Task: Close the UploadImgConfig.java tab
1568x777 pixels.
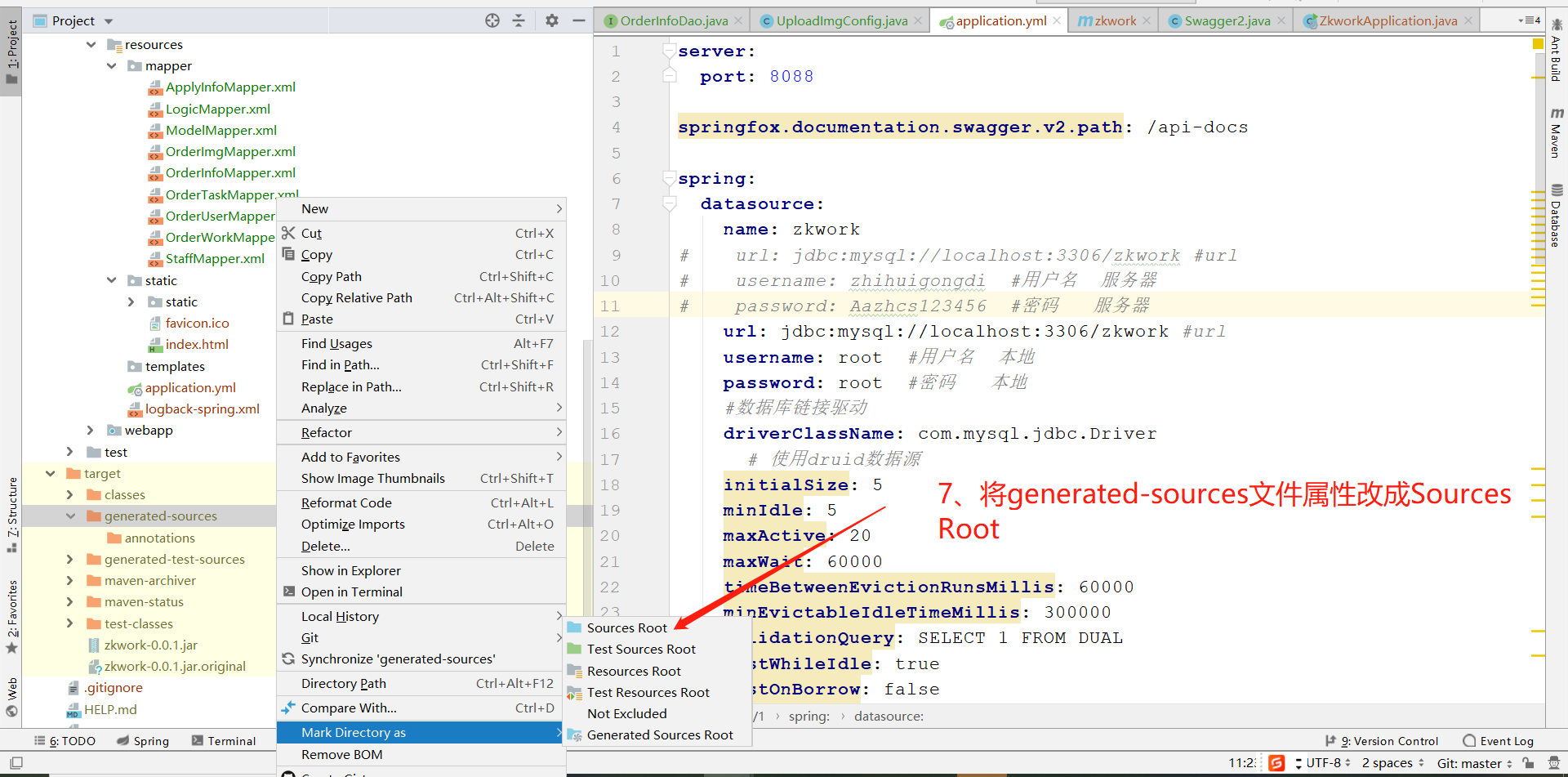Action: (918, 20)
